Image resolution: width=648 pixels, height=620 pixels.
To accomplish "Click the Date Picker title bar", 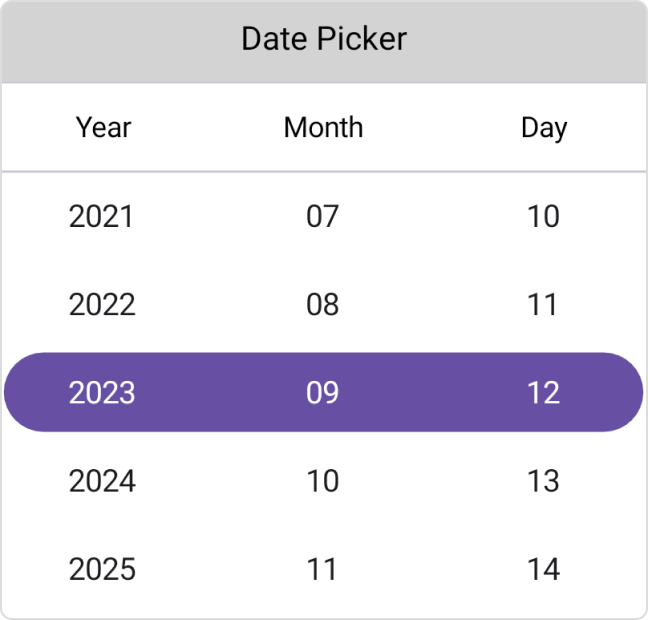I will click(324, 40).
